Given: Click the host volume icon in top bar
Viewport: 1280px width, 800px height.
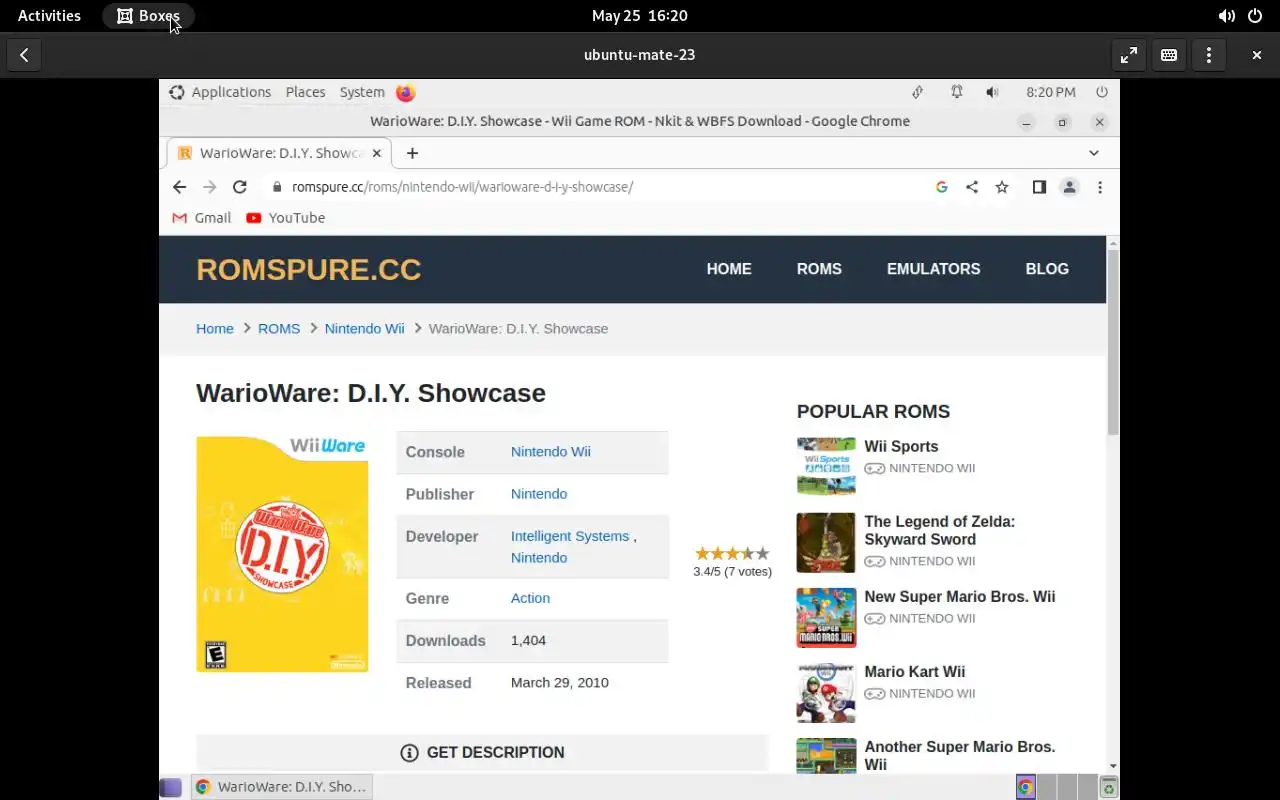Looking at the screenshot, I should (1226, 16).
